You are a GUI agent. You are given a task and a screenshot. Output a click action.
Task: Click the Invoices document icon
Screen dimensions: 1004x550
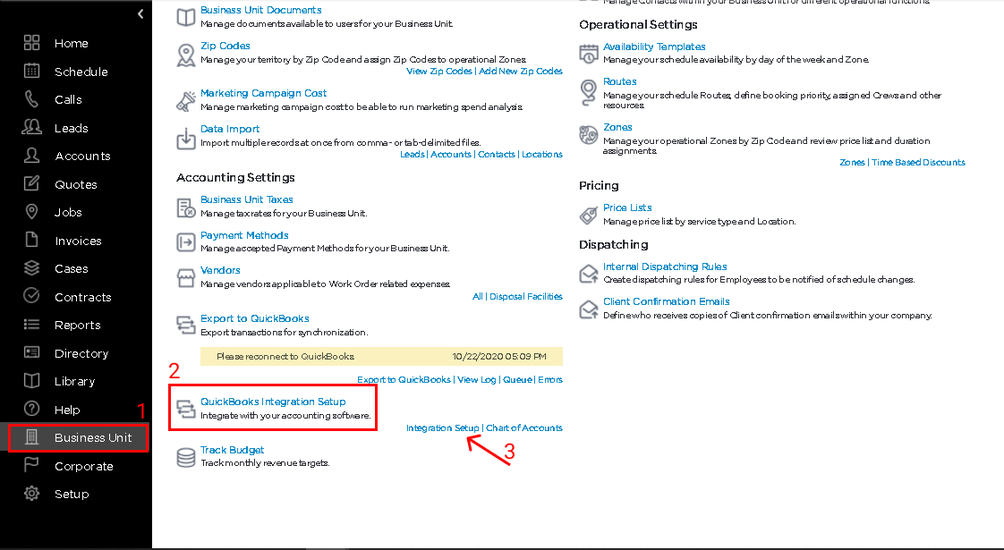pyautogui.click(x=31, y=240)
